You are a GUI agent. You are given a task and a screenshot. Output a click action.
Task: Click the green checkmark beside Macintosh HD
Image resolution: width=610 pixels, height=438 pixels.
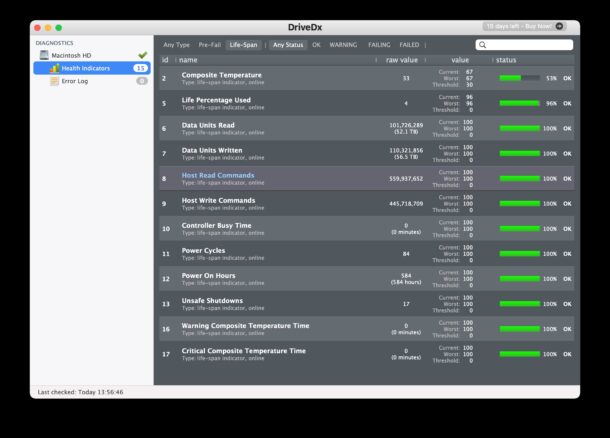pyautogui.click(x=143, y=55)
